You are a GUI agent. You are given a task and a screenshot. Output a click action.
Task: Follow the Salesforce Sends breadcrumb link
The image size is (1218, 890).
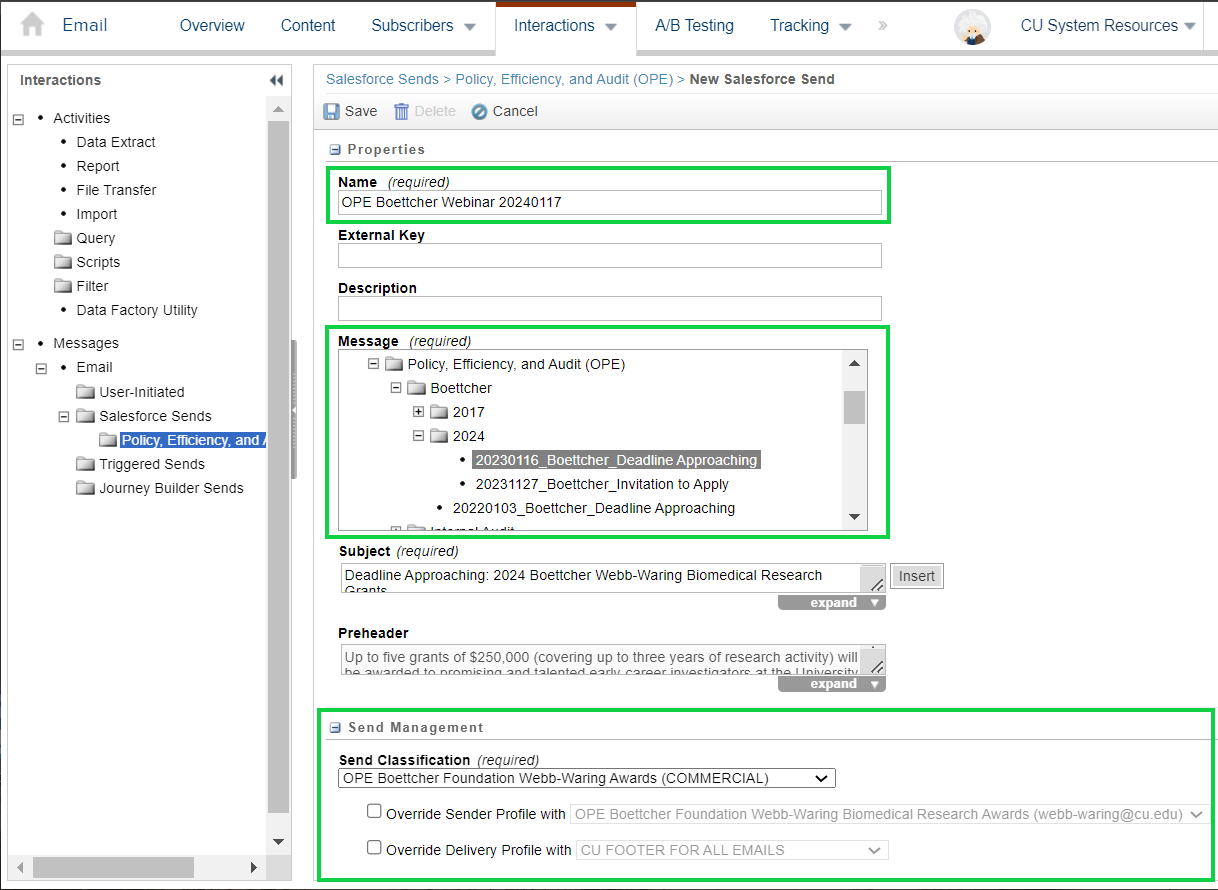click(382, 79)
